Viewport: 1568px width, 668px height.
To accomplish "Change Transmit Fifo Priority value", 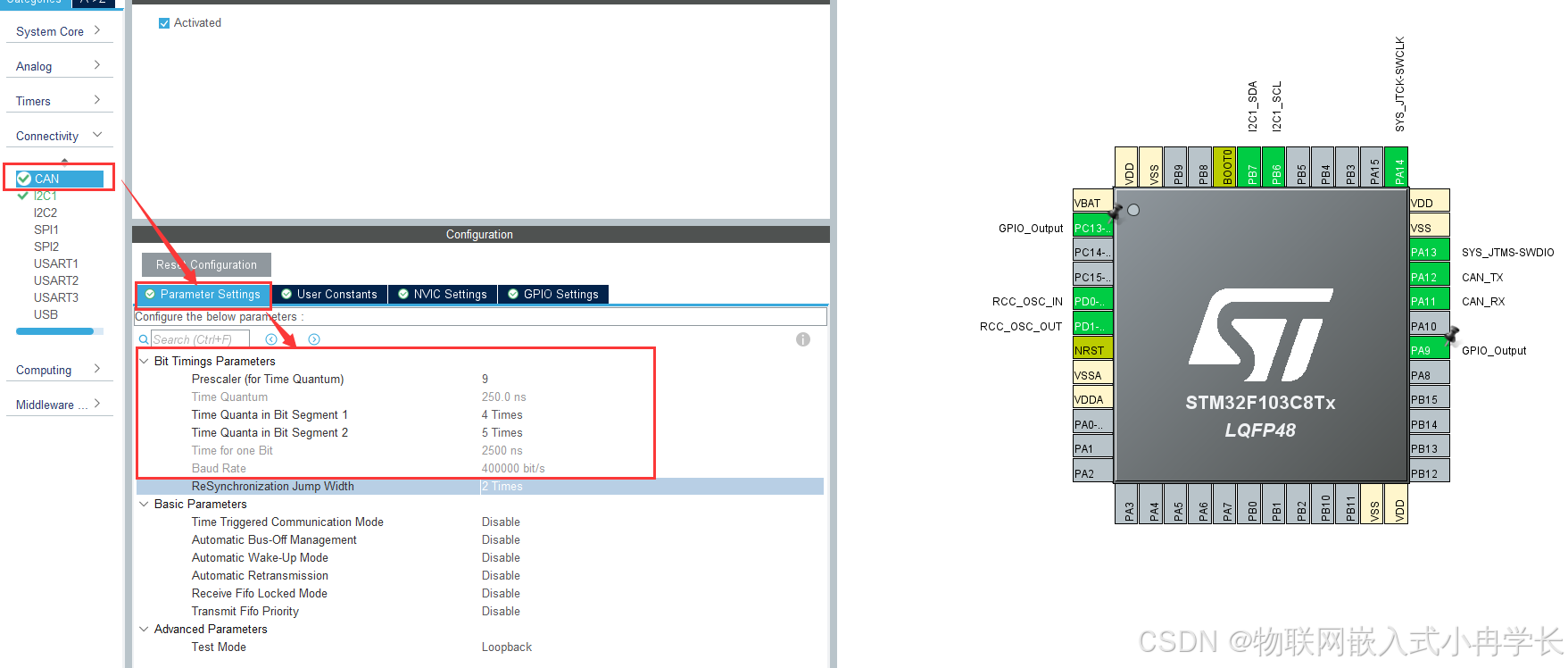I will 501,611.
